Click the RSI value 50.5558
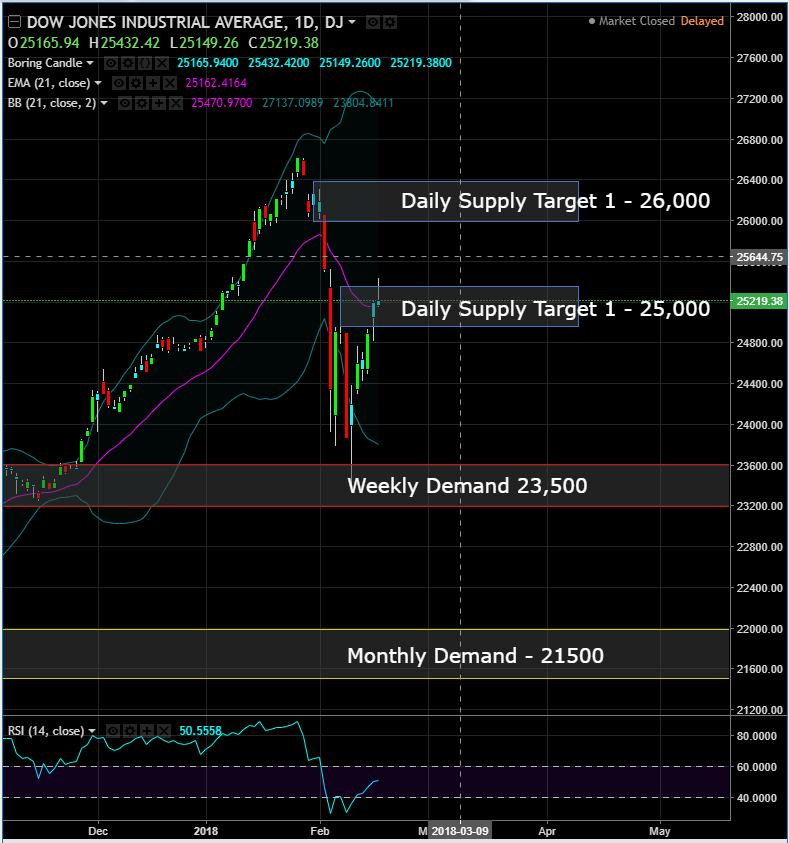 pos(200,731)
